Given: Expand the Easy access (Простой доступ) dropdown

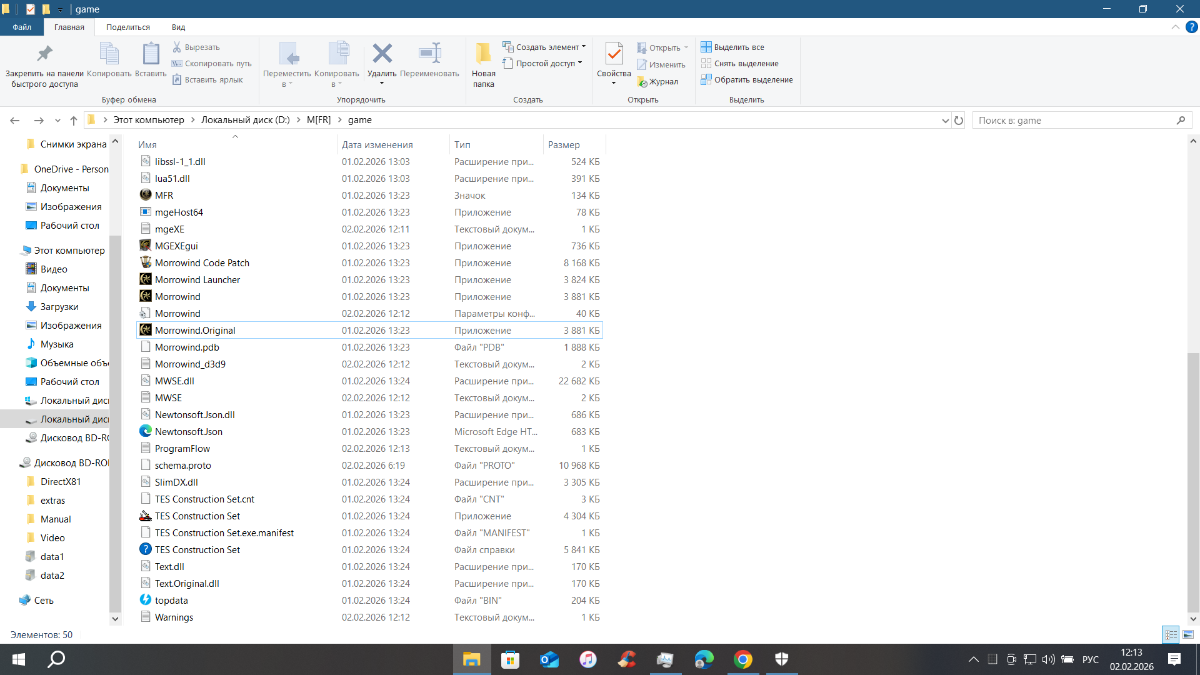Looking at the screenshot, I should (545, 63).
